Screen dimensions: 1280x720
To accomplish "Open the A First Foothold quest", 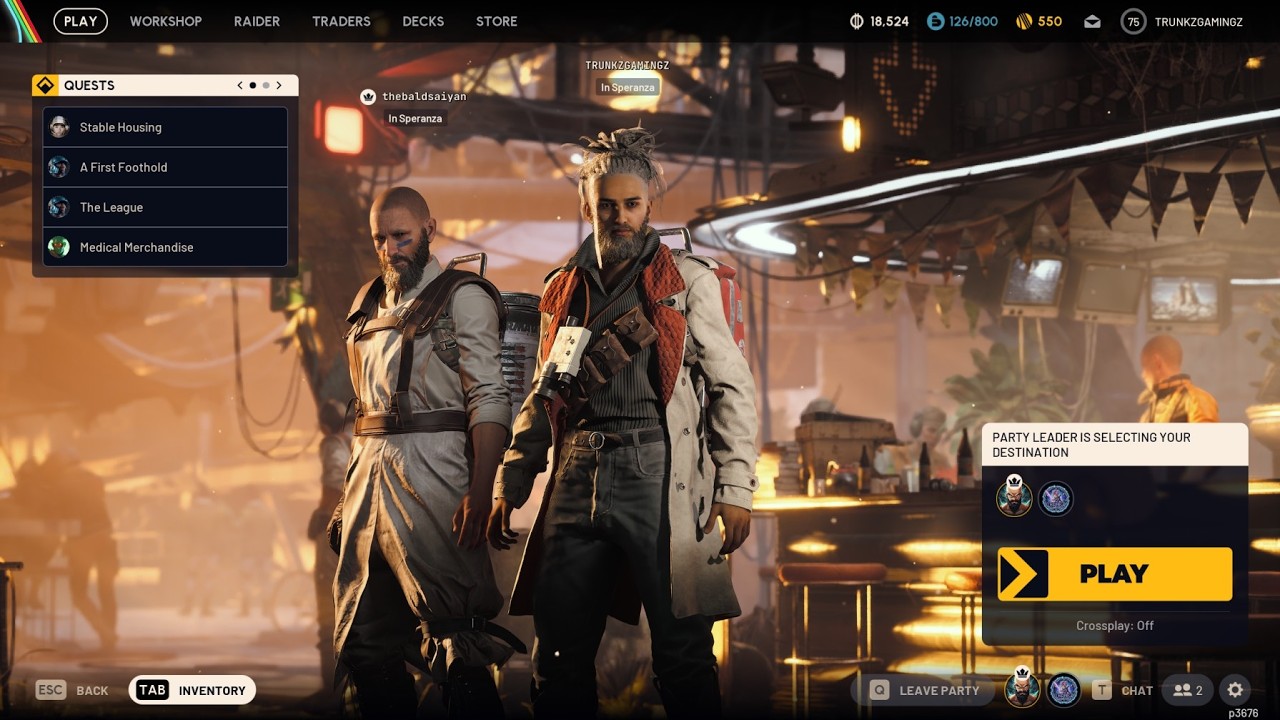I will [x=165, y=167].
